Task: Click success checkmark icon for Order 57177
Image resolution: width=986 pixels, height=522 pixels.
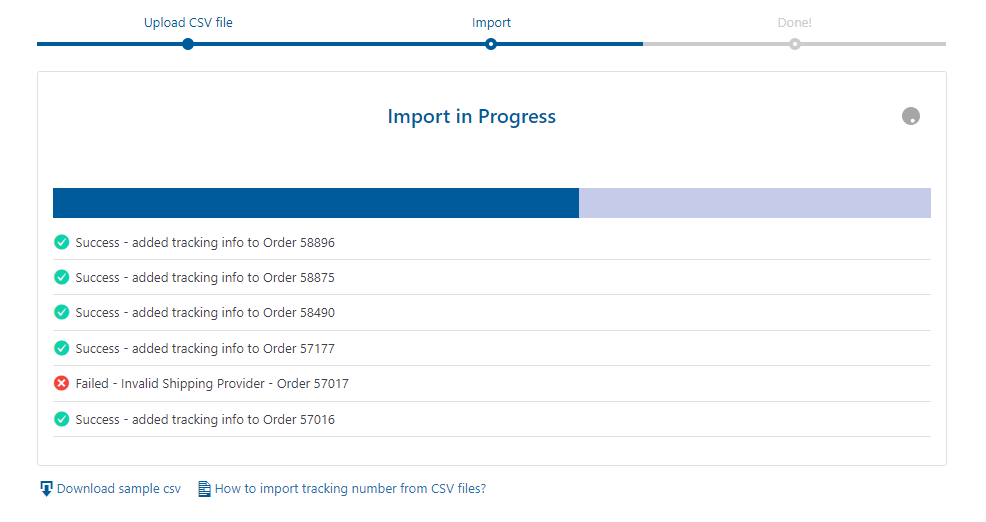Action: [61, 348]
